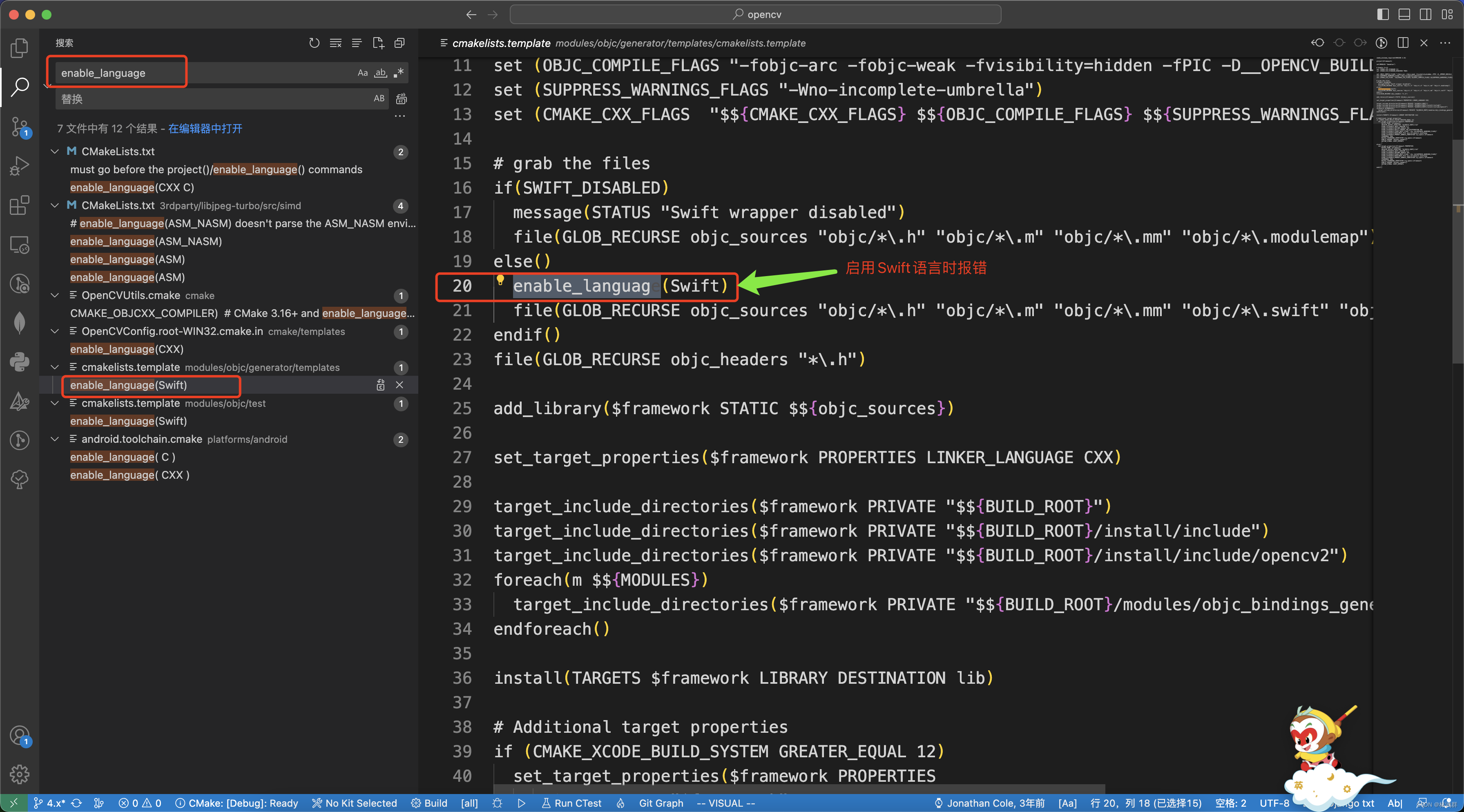This screenshot has width=1464, height=812.
Task: Dismiss the enable_language(Swift) search result
Action: [x=399, y=385]
